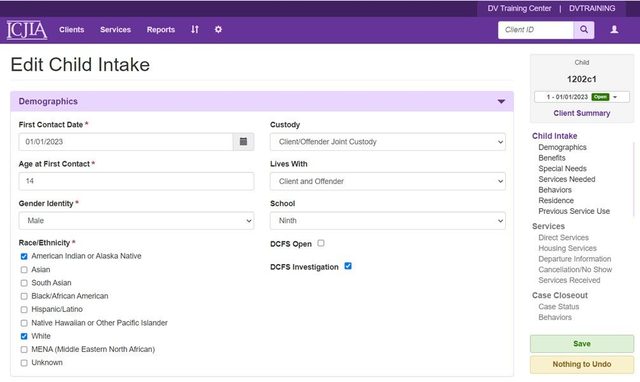
Task: Jump to Special Needs in sidebar
Action: click(562, 169)
